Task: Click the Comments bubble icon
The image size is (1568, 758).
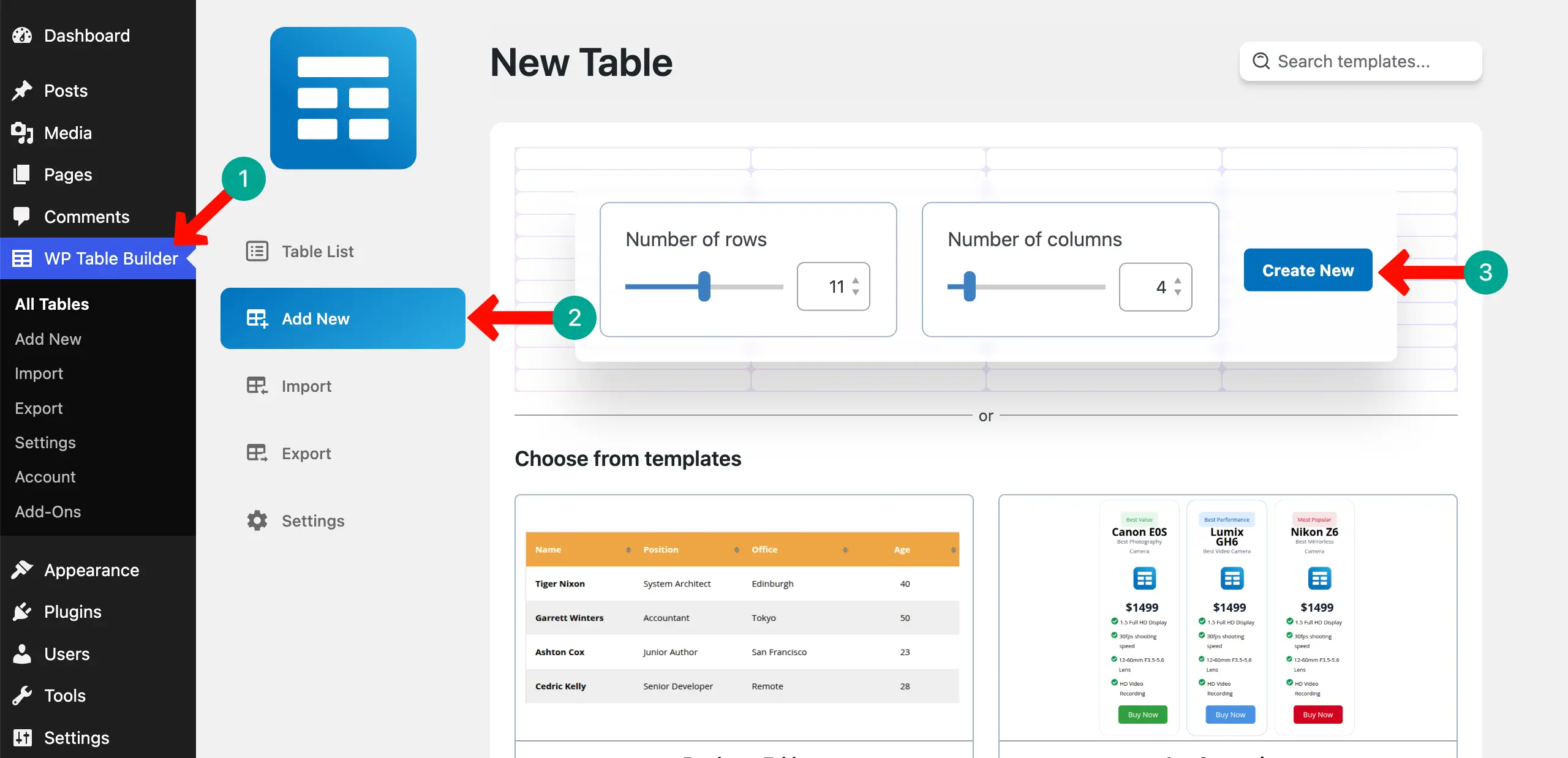Action: tap(21, 216)
